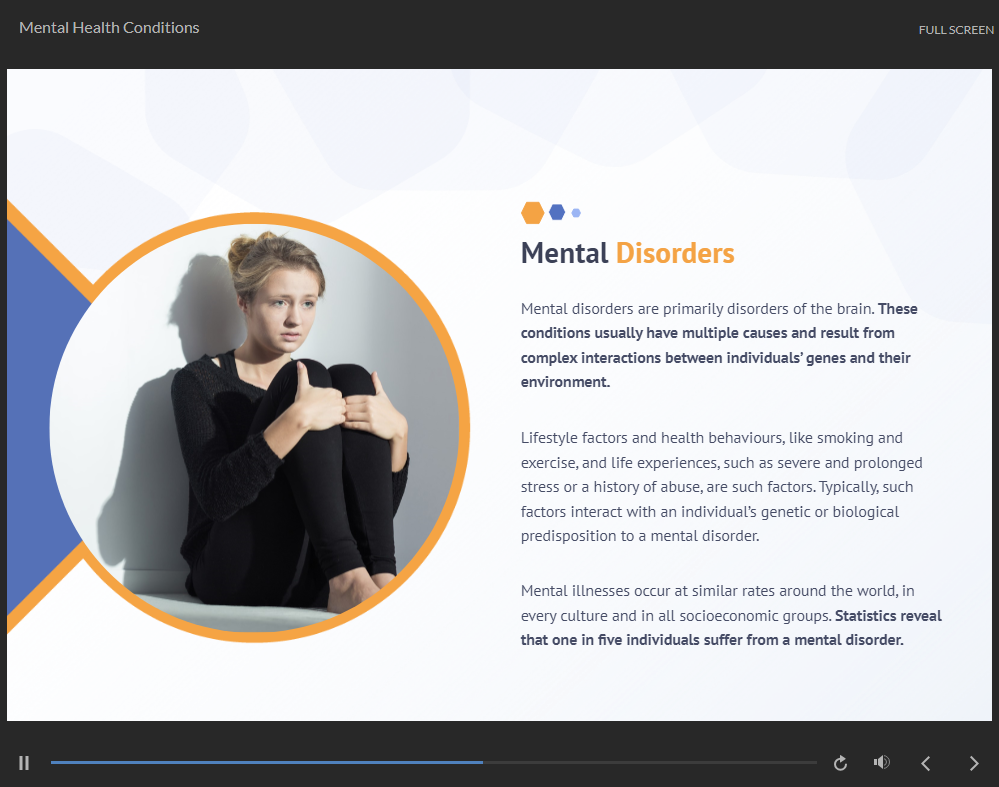Advance to the next slide arrow

[974, 763]
